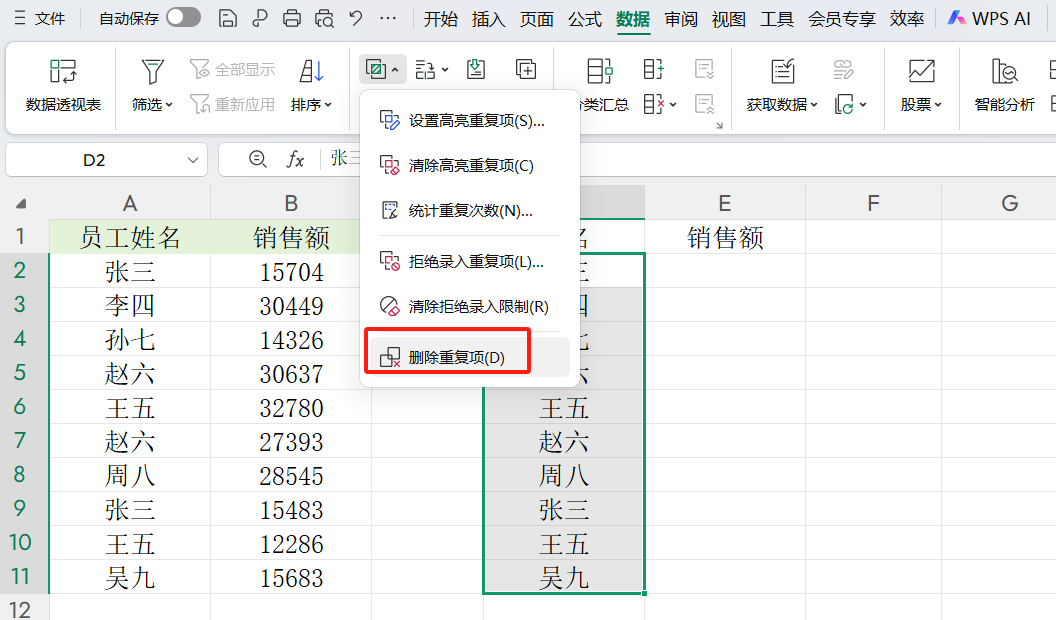Click the 重复项 duplicates toolbar icon
Screen dimensions: 1056x620
(x=374, y=69)
